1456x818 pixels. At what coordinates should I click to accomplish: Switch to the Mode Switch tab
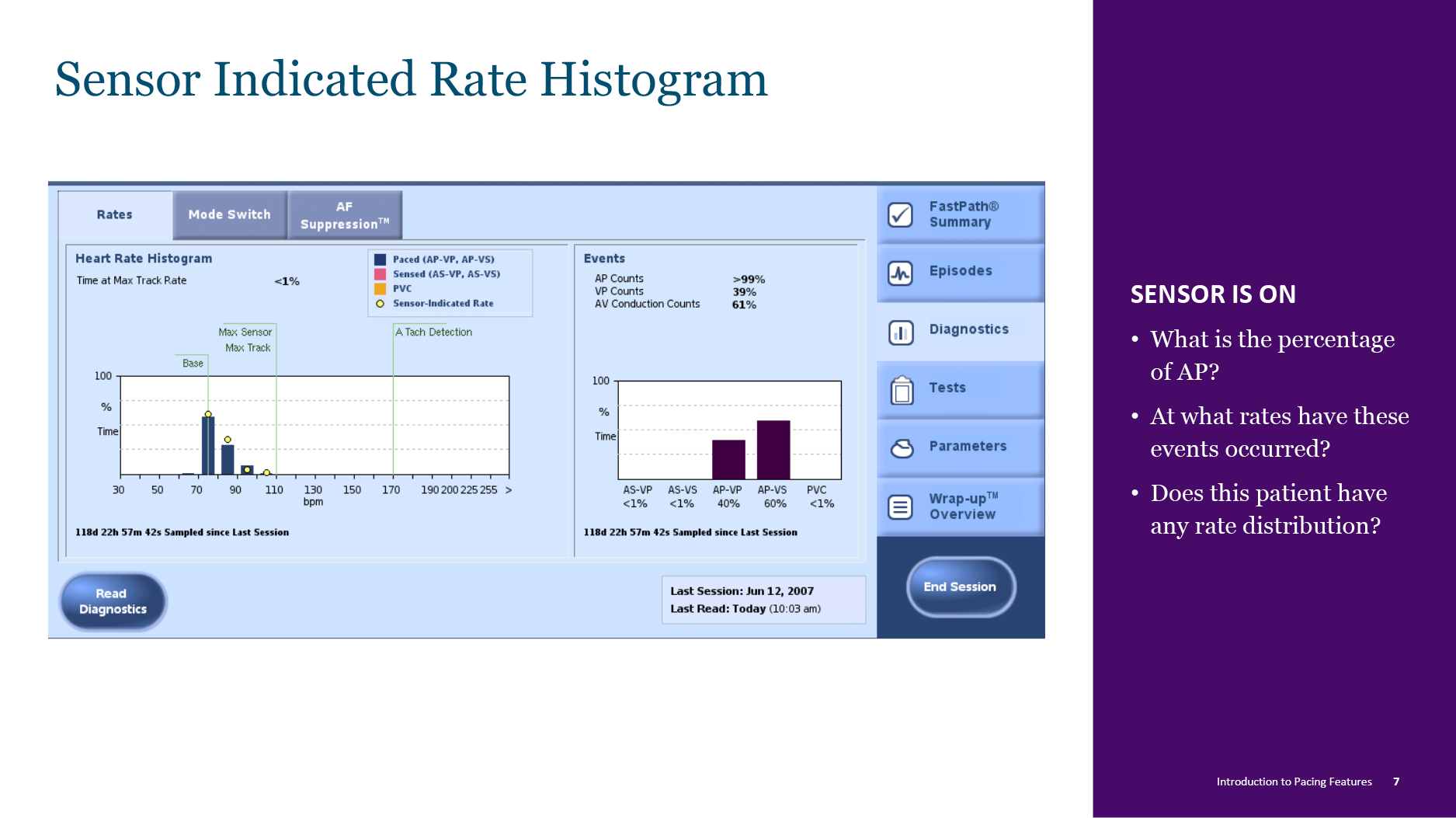[229, 214]
